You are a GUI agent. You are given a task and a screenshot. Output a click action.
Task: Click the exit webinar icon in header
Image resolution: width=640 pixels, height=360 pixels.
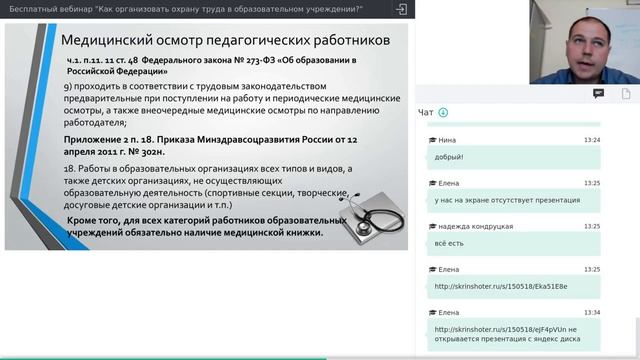click(401, 9)
